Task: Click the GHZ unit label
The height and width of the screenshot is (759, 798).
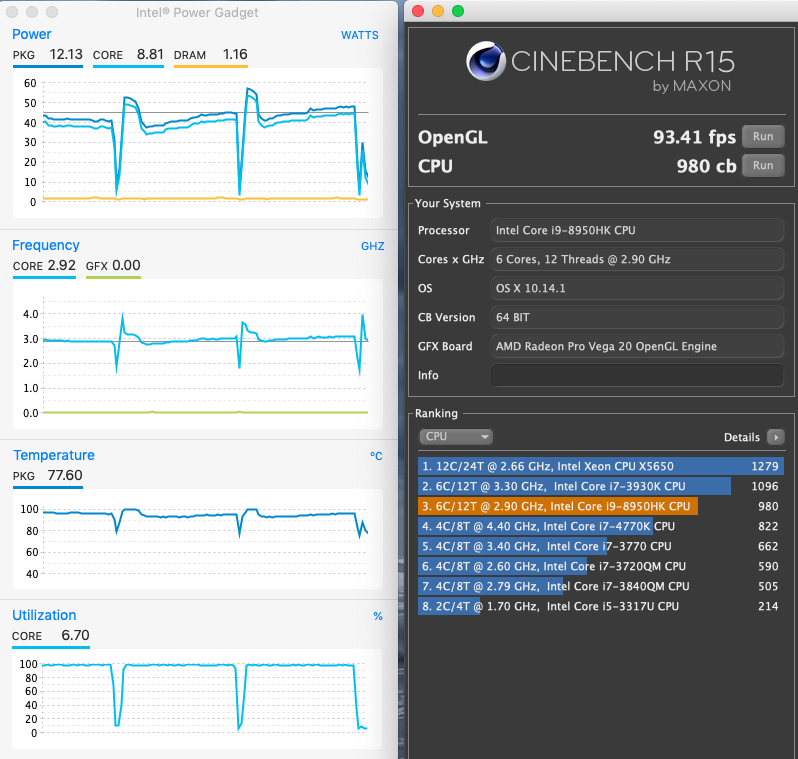Action: pyautogui.click(x=373, y=246)
